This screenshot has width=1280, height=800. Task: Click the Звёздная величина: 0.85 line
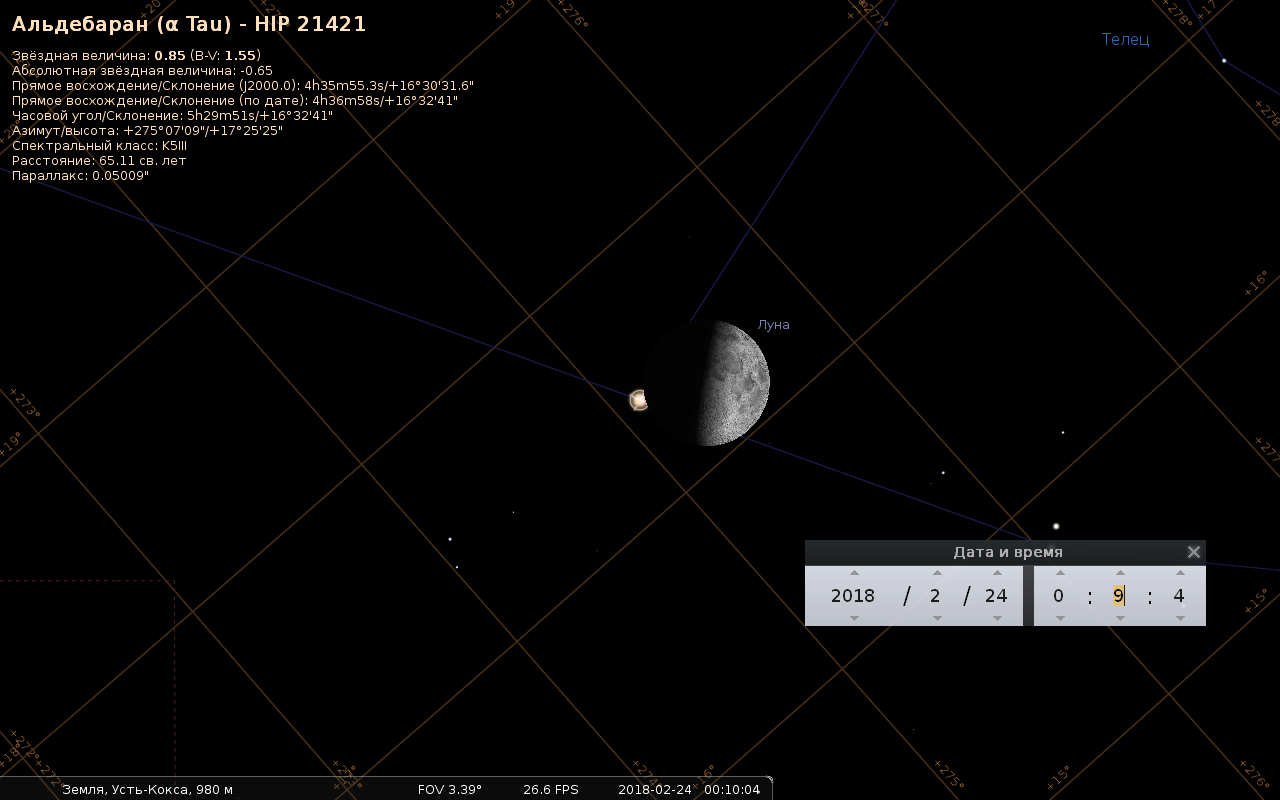click(136, 56)
